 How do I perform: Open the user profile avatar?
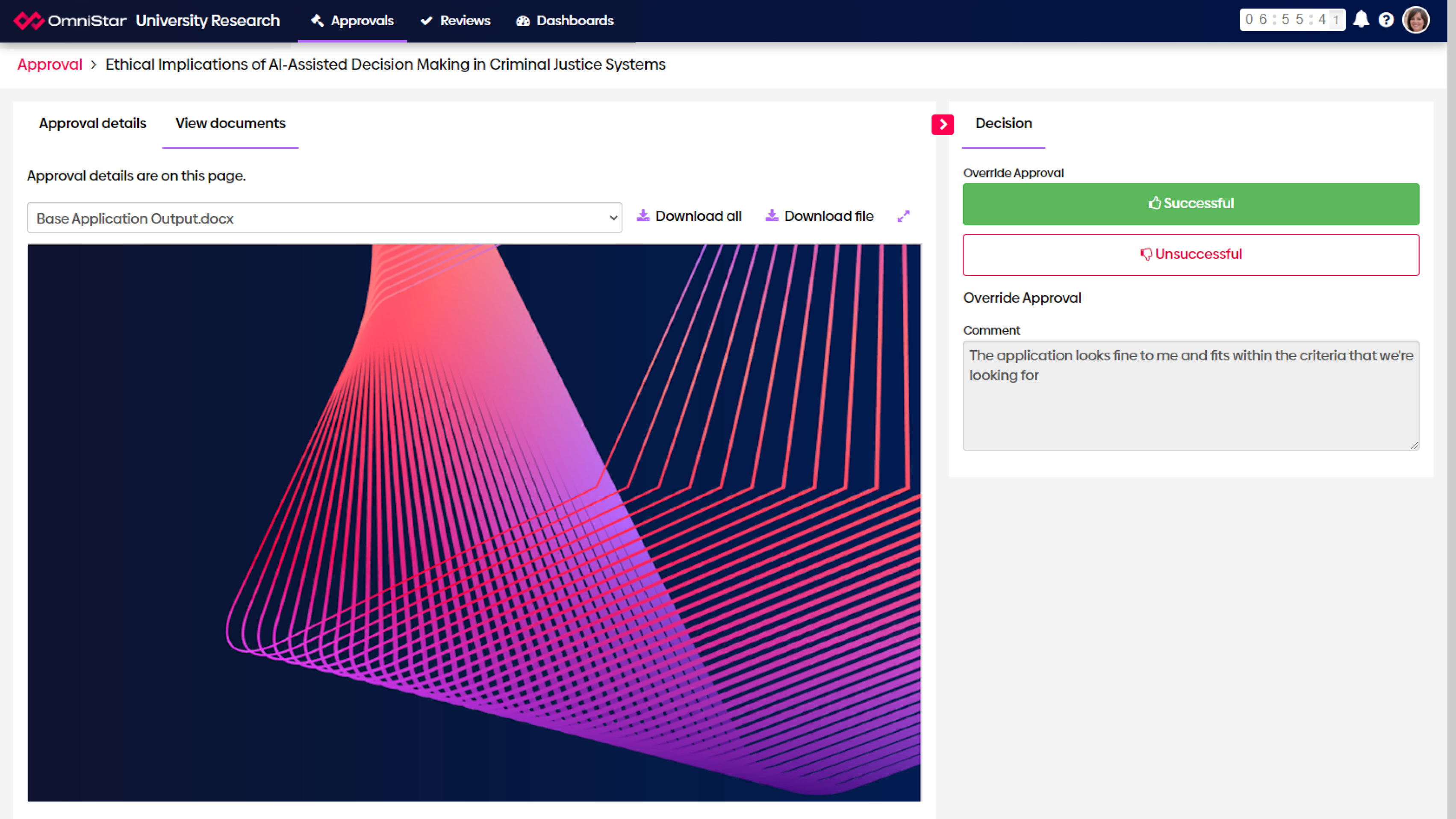(1416, 20)
